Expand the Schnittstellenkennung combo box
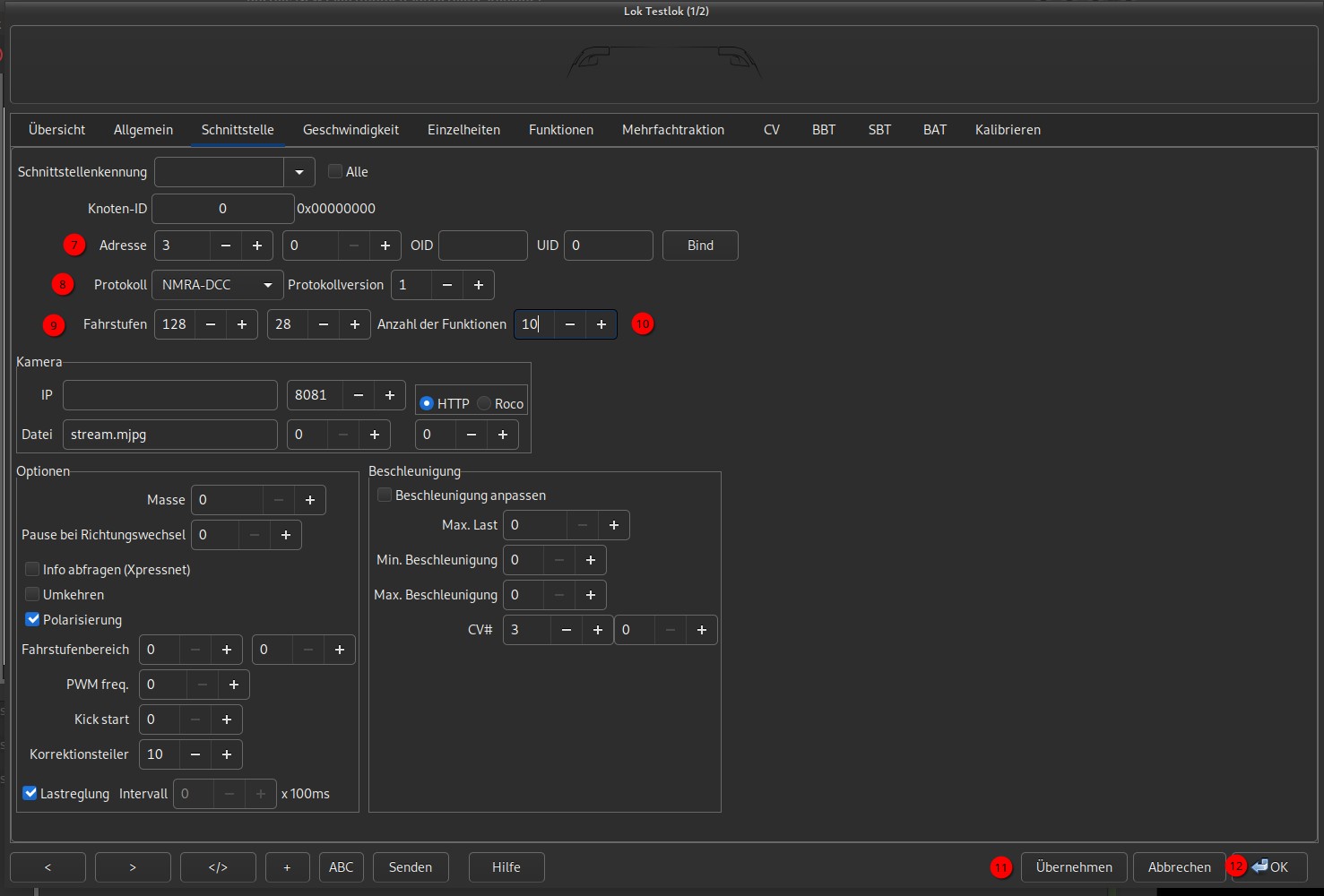 tap(299, 172)
